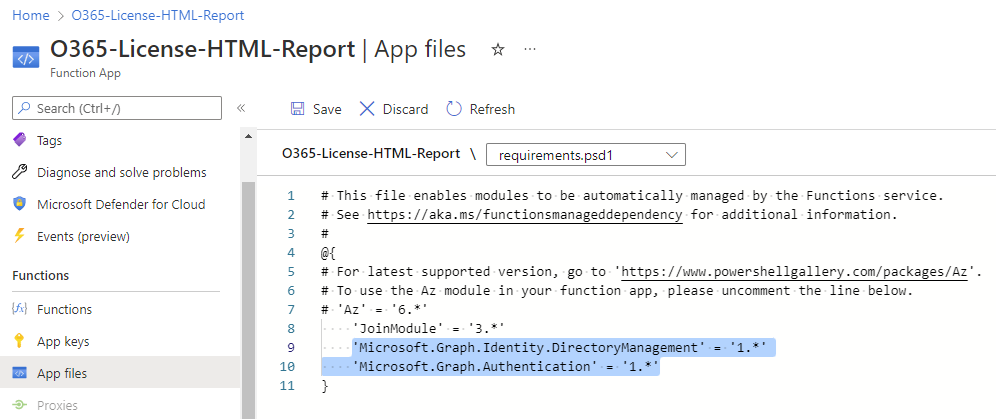Click the sidebar scrollbar thumb
Viewport: 996px width, 419px height.
pos(248,298)
